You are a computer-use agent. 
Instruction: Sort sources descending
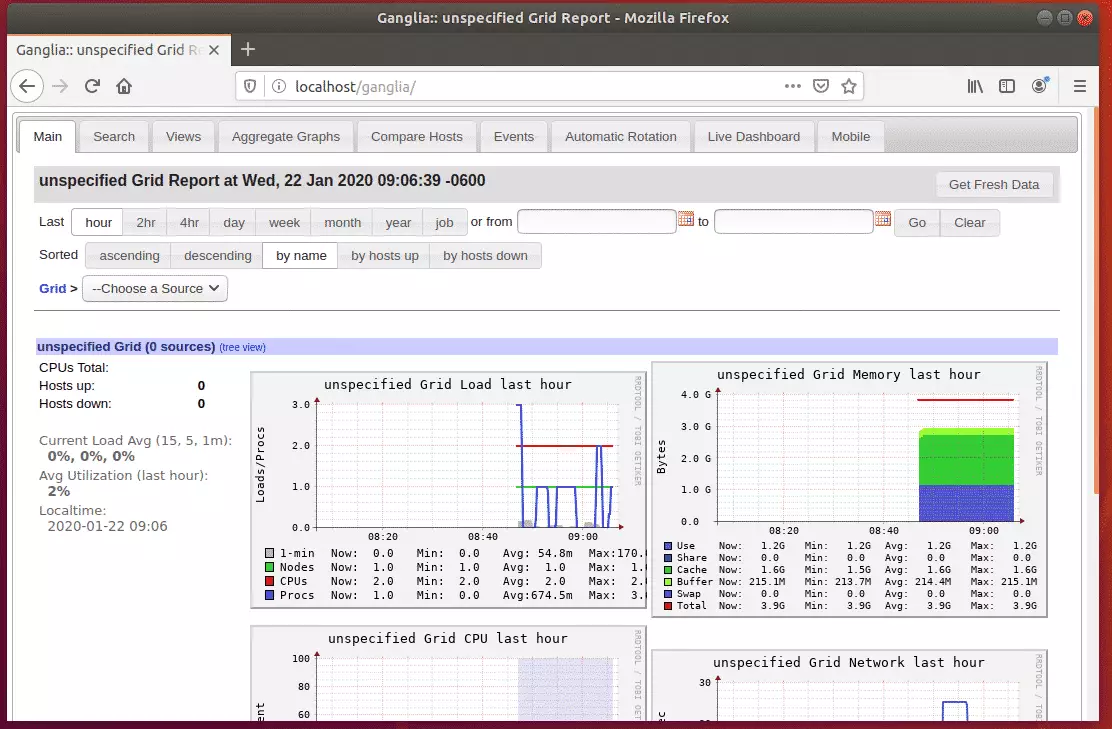[218, 256]
